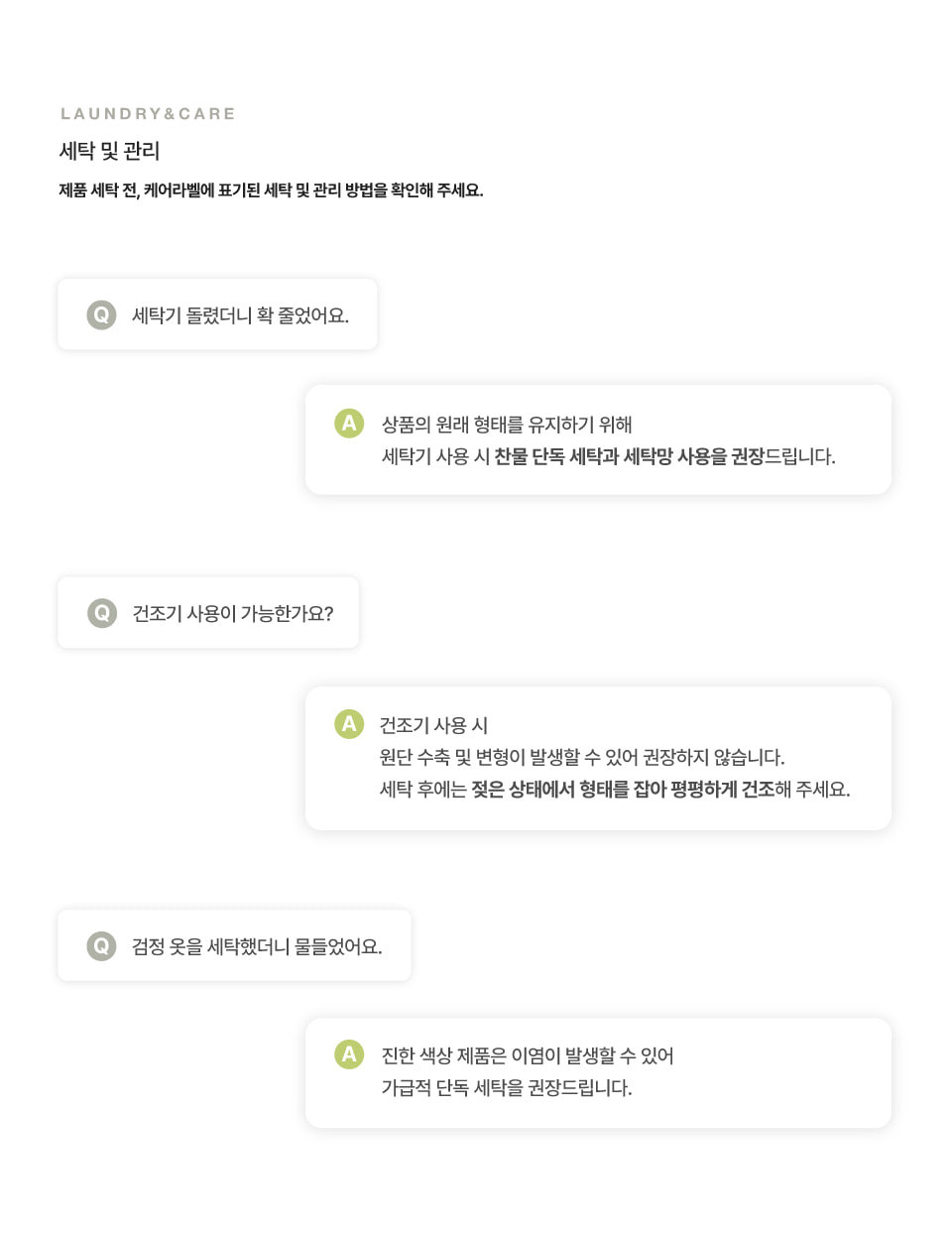
Task: Click the line "상품의 원래 형태를 유지하기 위해"
Action: pyautogui.click(x=507, y=425)
